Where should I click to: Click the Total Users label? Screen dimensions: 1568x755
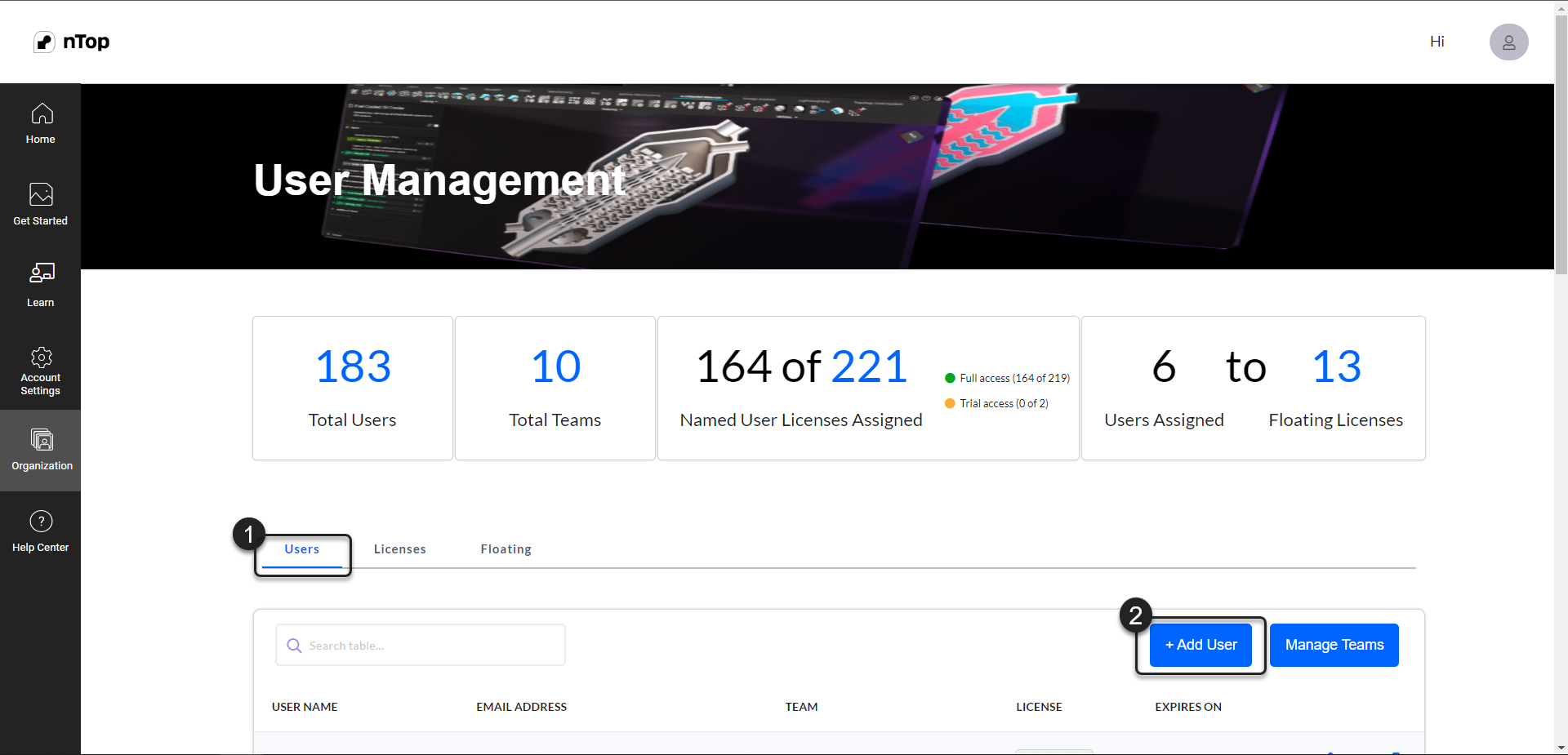pyautogui.click(x=353, y=420)
